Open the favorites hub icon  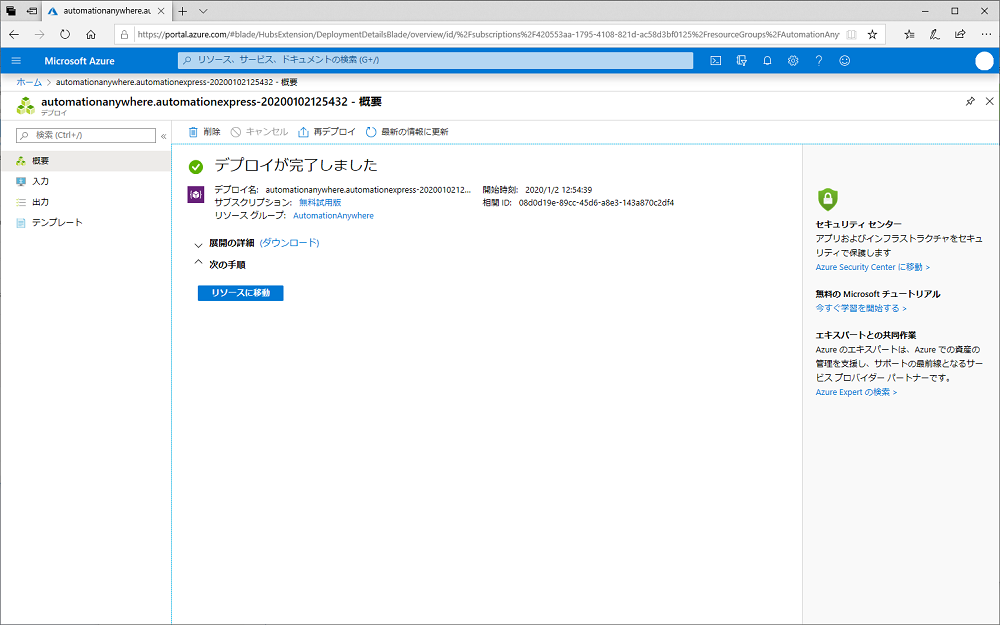click(909, 34)
